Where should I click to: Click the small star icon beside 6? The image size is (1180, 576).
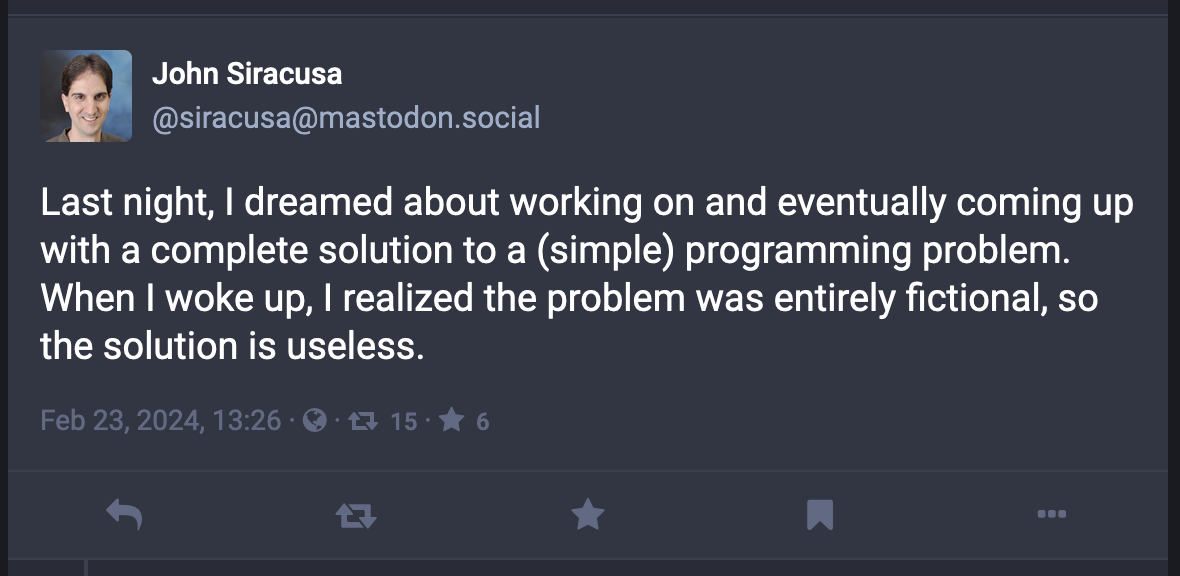(452, 421)
